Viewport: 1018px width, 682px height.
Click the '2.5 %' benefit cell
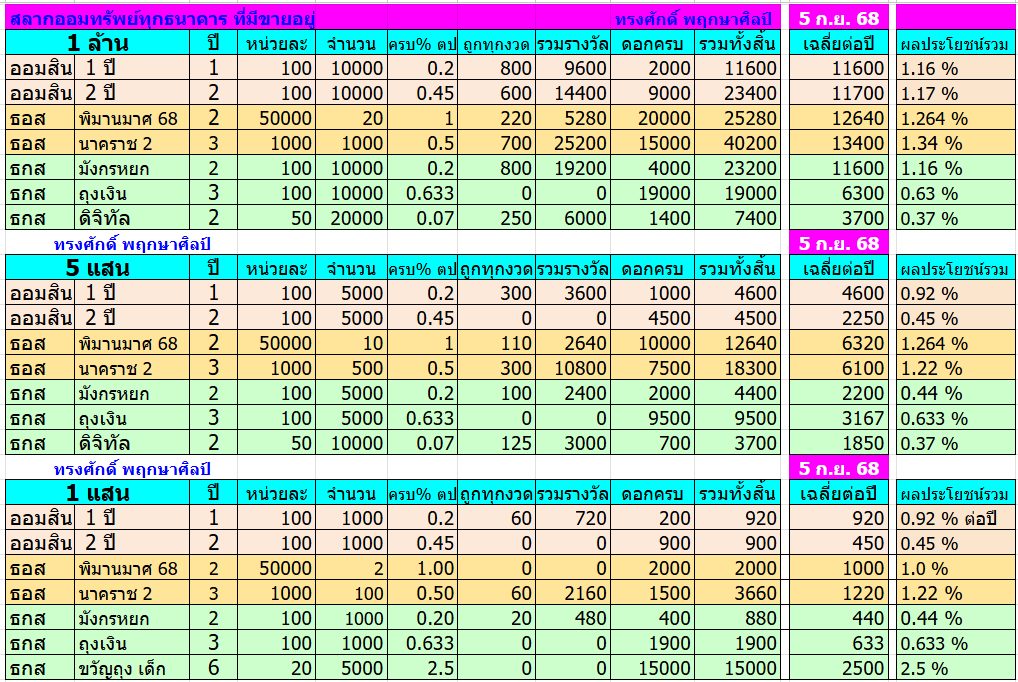click(956, 668)
